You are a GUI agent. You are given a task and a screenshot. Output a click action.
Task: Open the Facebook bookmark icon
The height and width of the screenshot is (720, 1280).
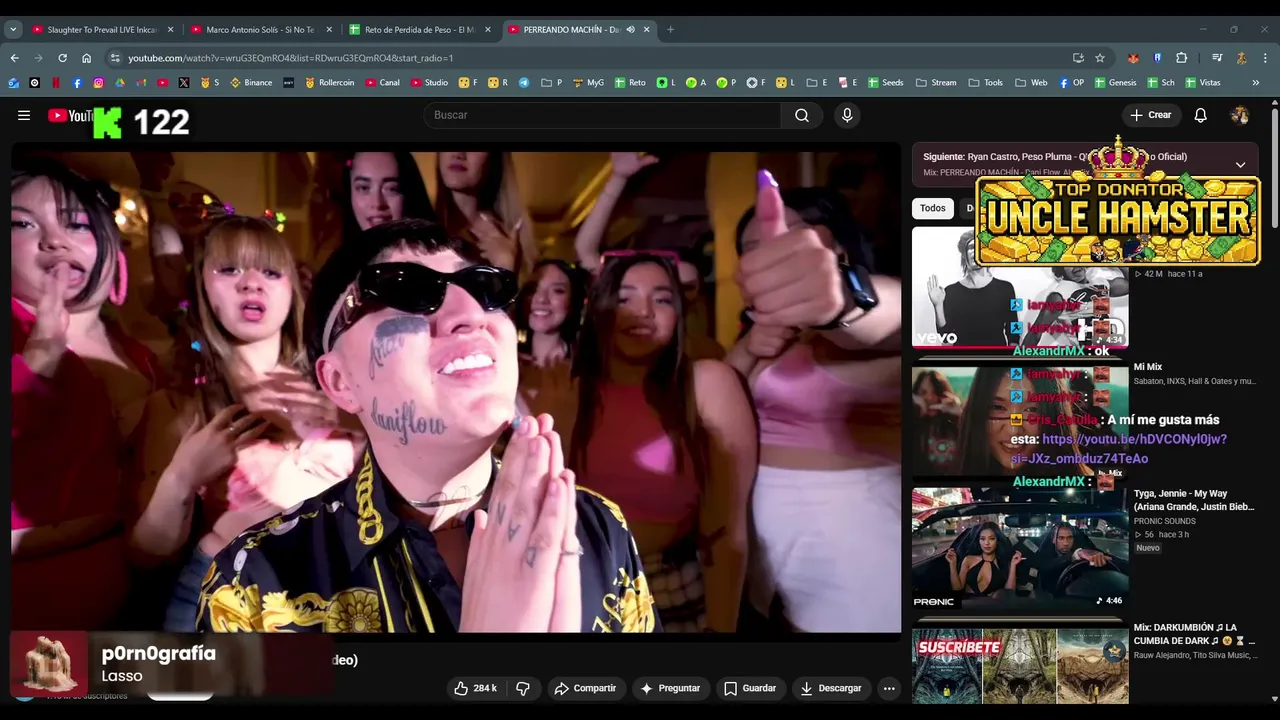pos(77,83)
